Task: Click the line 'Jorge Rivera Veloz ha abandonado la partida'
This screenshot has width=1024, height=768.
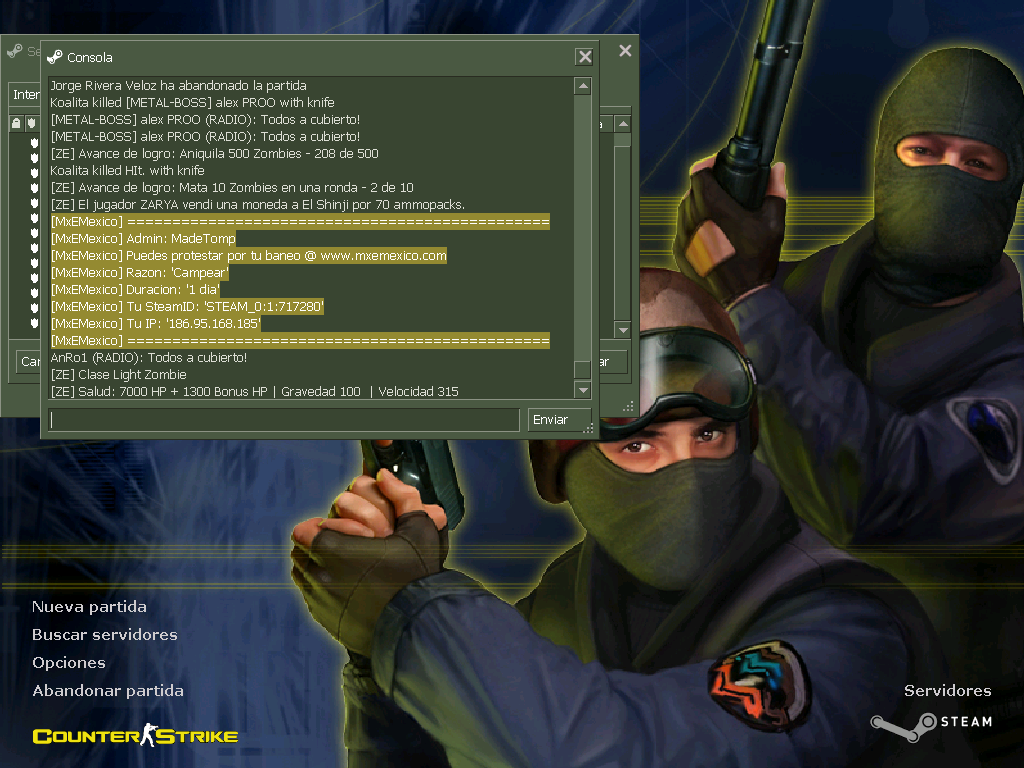Action: tap(178, 86)
